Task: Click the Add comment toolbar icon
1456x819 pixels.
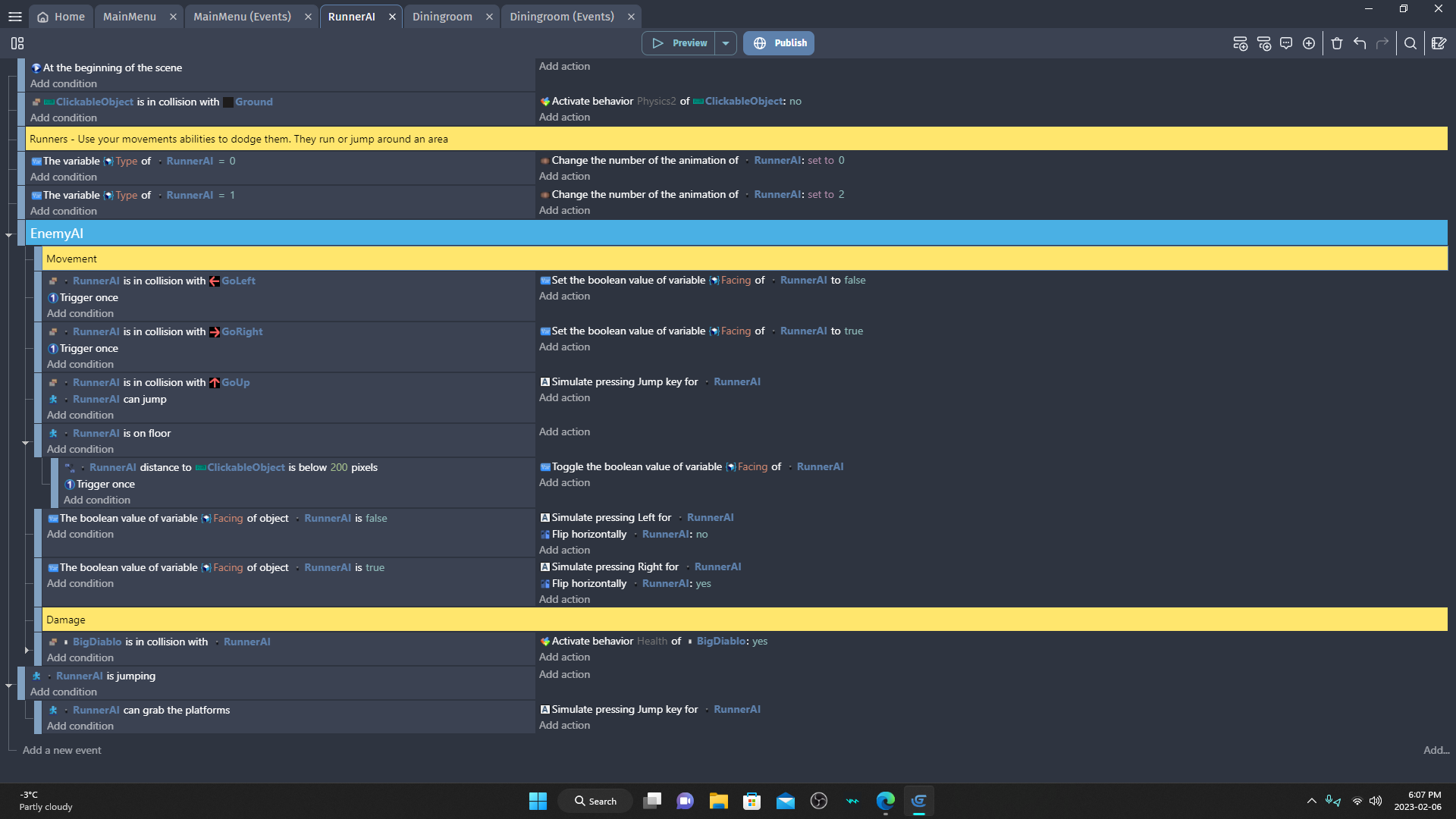Action: click(x=1286, y=43)
